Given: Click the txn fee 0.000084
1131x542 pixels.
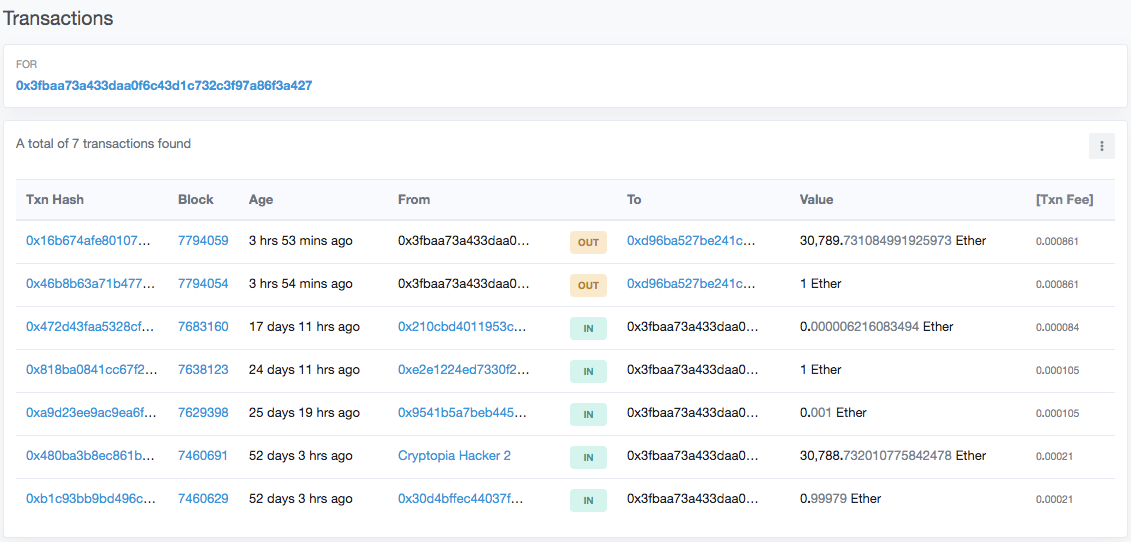Looking at the screenshot, I should pyautogui.click(x=1057, y=328).
